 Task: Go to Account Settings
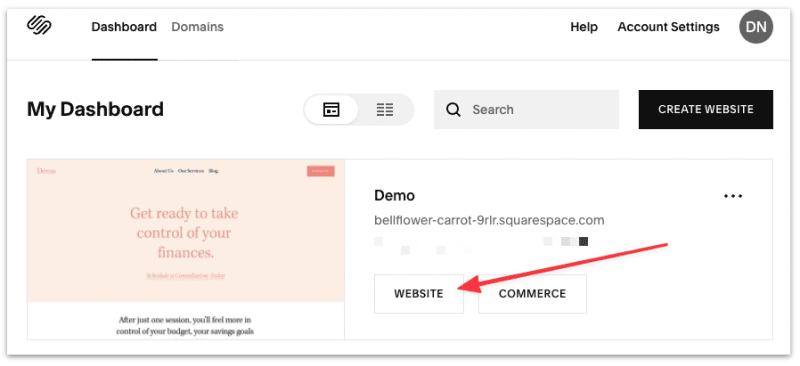pos(668,27)
